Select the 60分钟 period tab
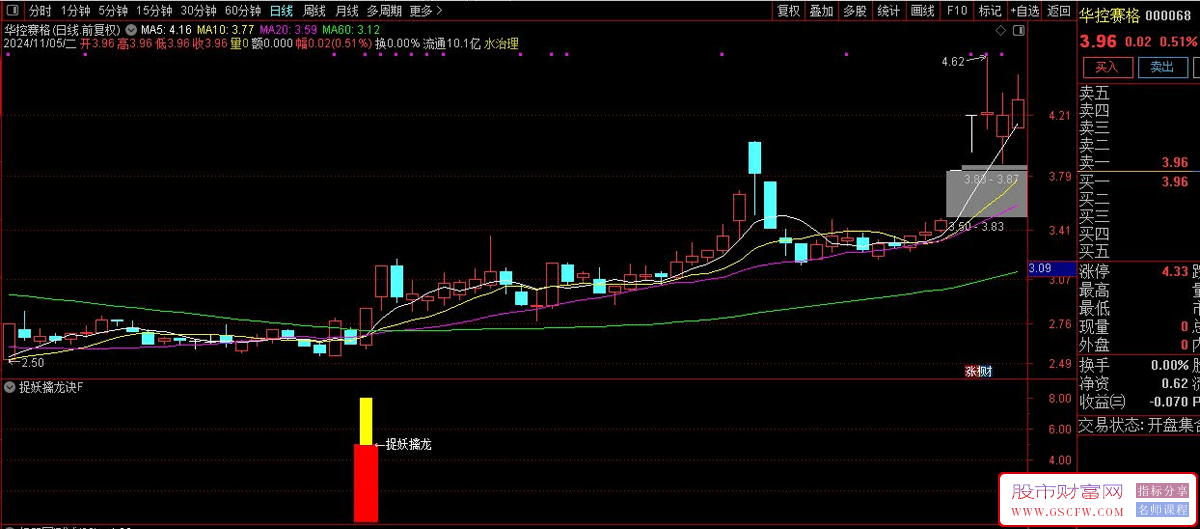Viewport: 1200px width, 529px height. click(x=243, y=11)
